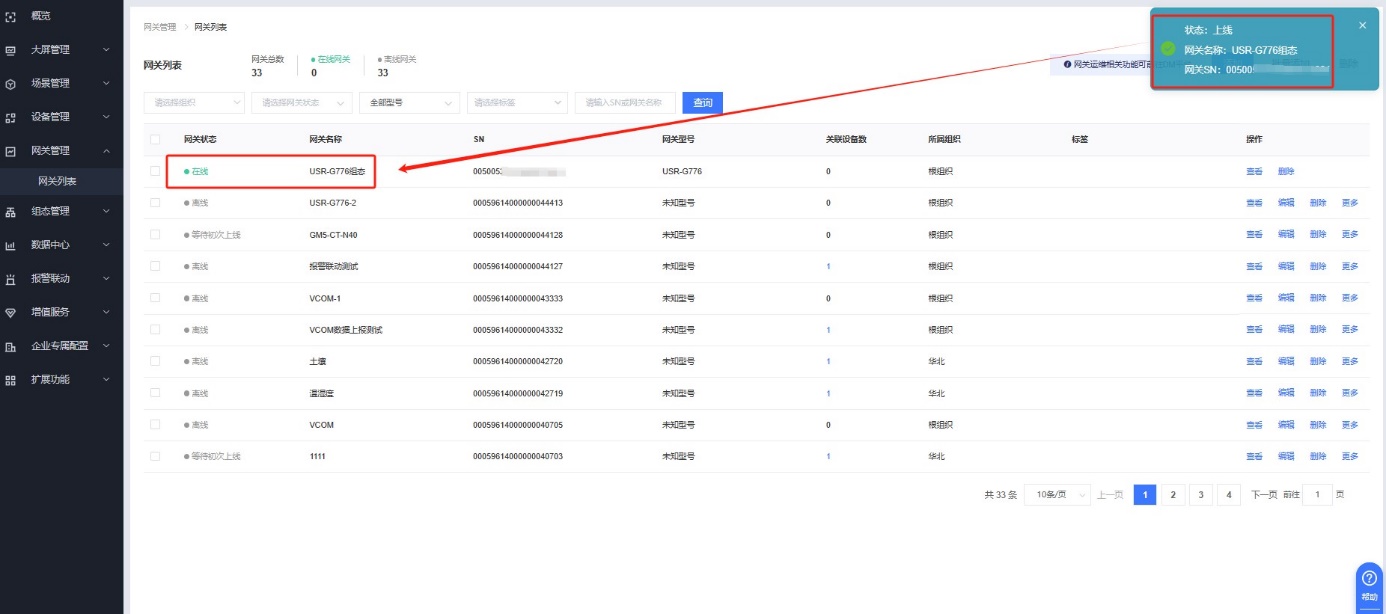Tick the select-all checkbox in table header
The width and height of the screenshot is (1386, 614).
155,139
